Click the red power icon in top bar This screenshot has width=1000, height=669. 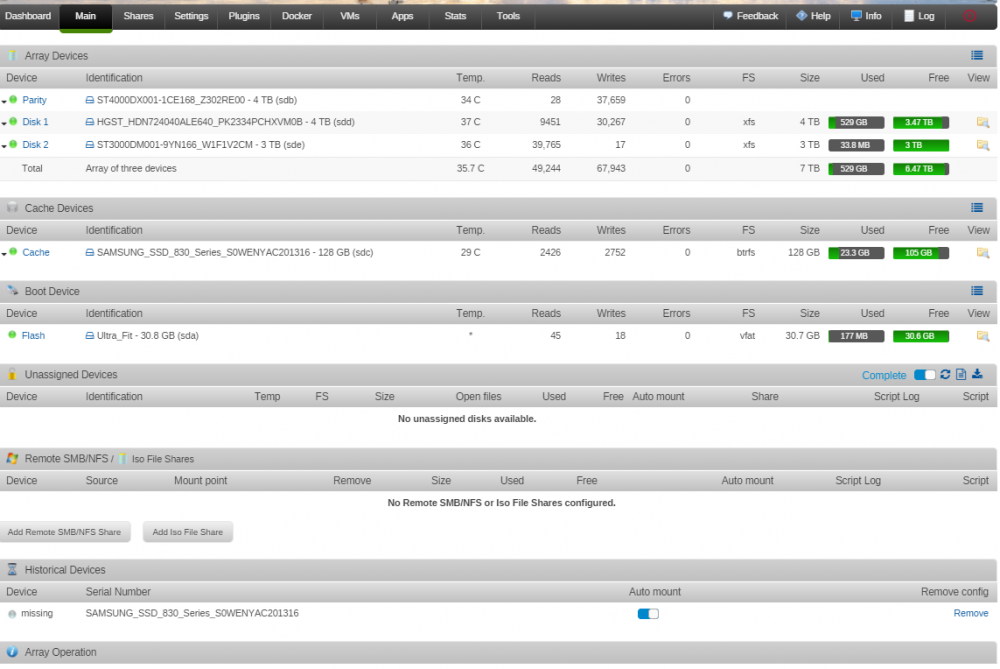[x=969, y=16]
